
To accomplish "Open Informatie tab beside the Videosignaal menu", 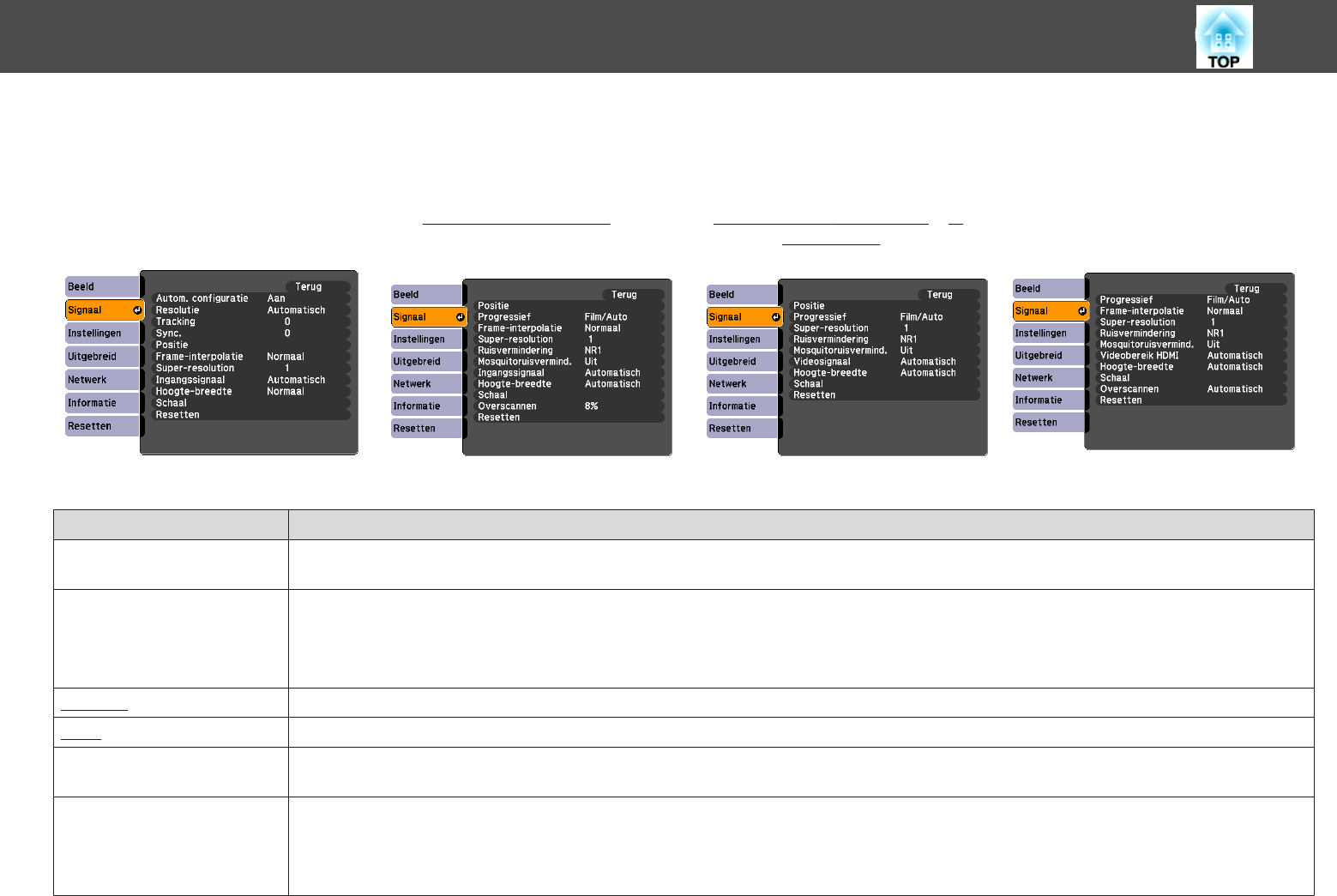I will point(742,406).
